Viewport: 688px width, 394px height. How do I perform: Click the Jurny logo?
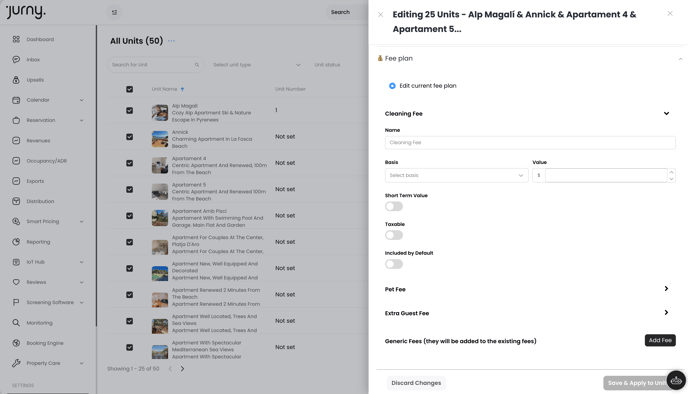pos(26,11)
